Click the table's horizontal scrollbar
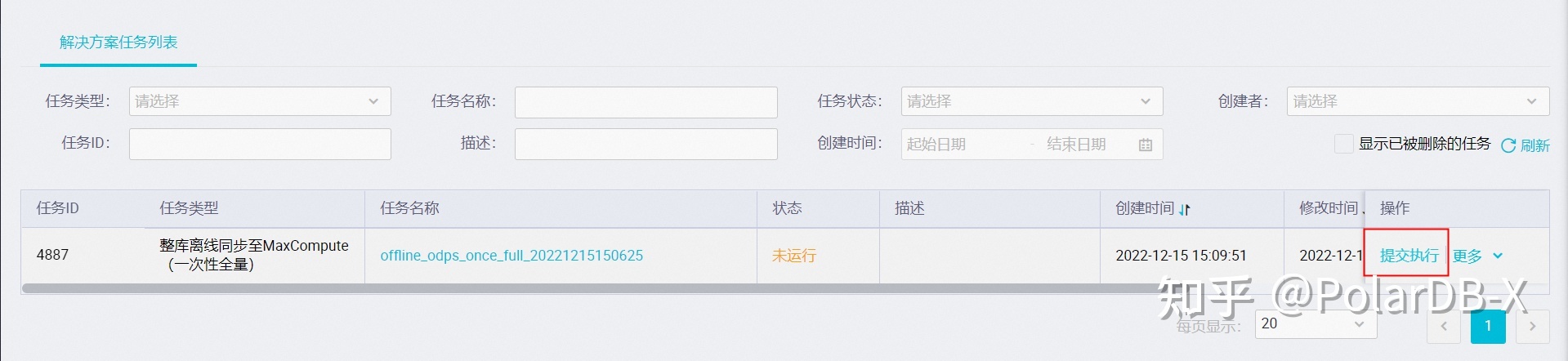 tap(572, 288)
